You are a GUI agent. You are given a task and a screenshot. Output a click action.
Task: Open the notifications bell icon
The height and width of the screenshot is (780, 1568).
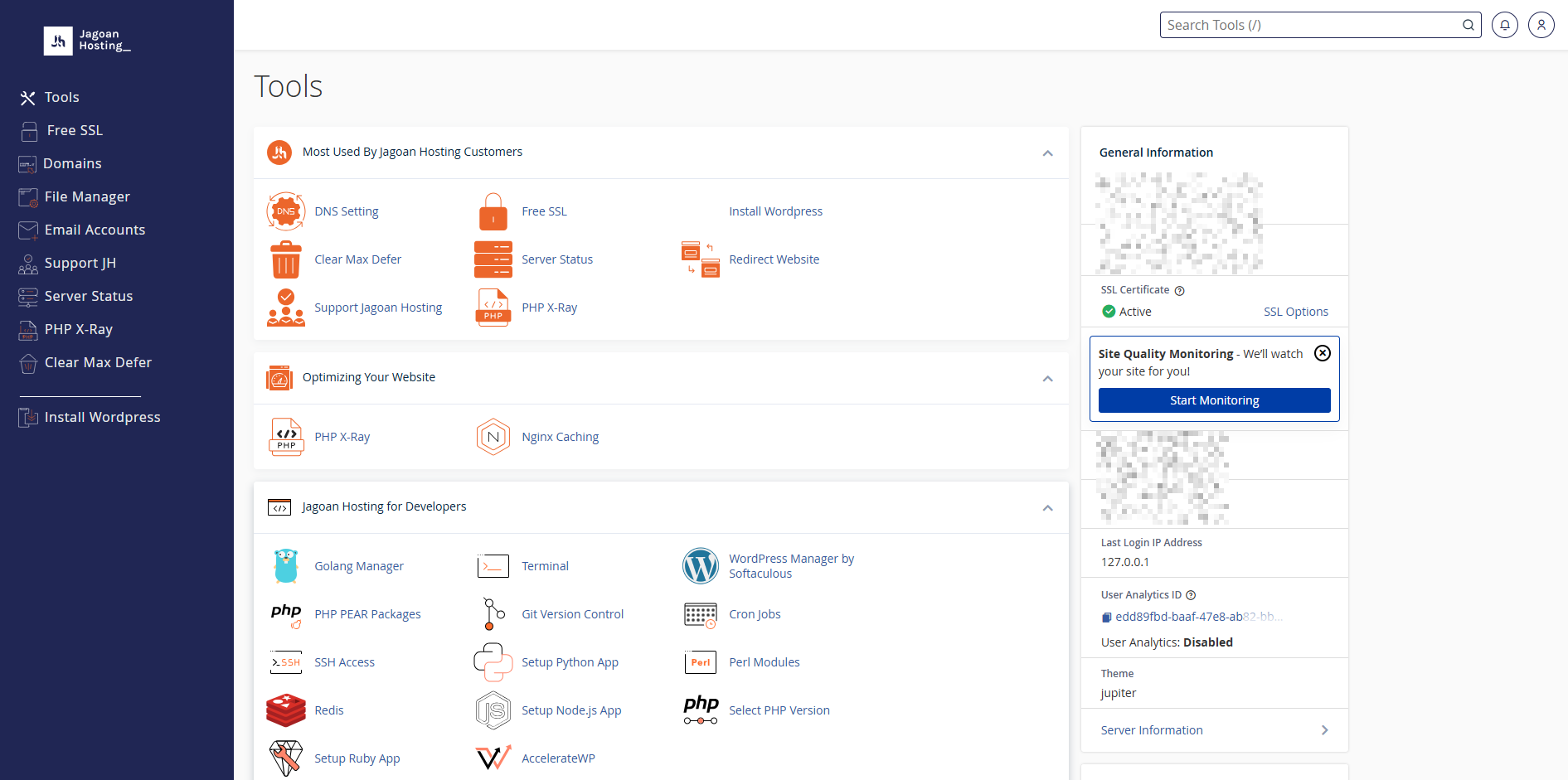1505,25
